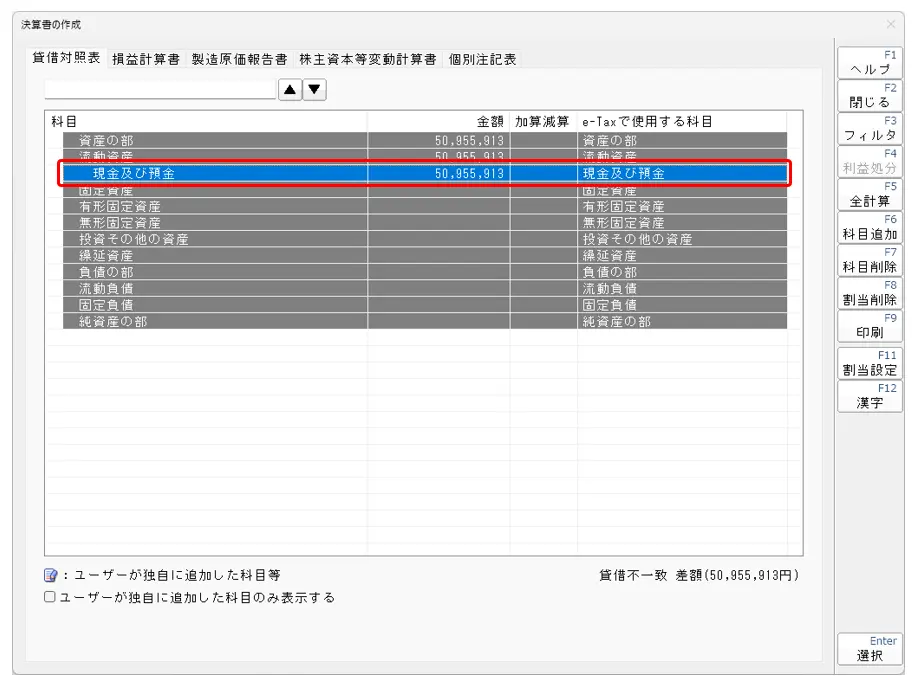Click the F1 ヘルプ button
Viewport: 915px width, 686px height.
869,62
